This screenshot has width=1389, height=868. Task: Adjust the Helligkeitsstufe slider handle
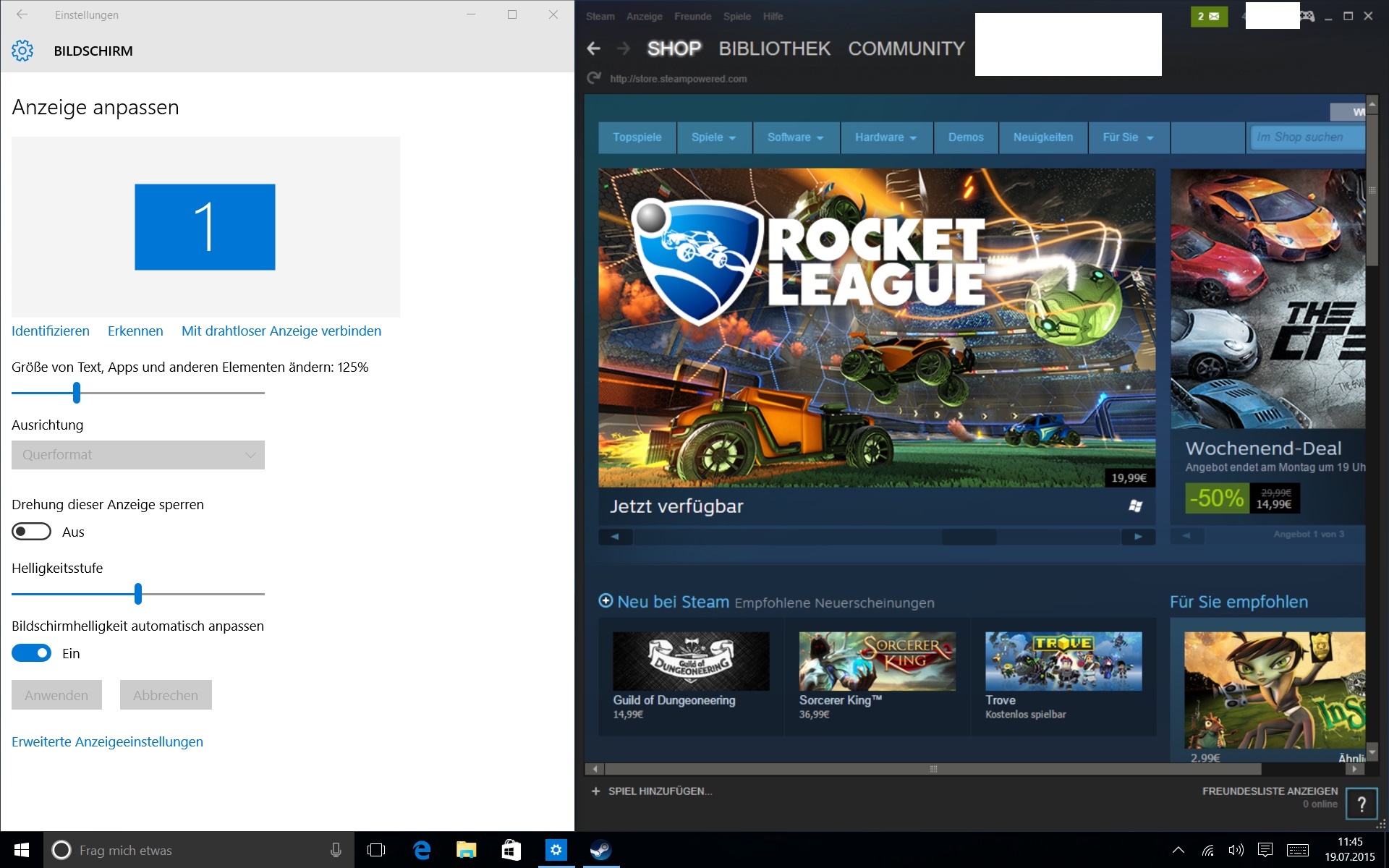click(x=138, y=594)
